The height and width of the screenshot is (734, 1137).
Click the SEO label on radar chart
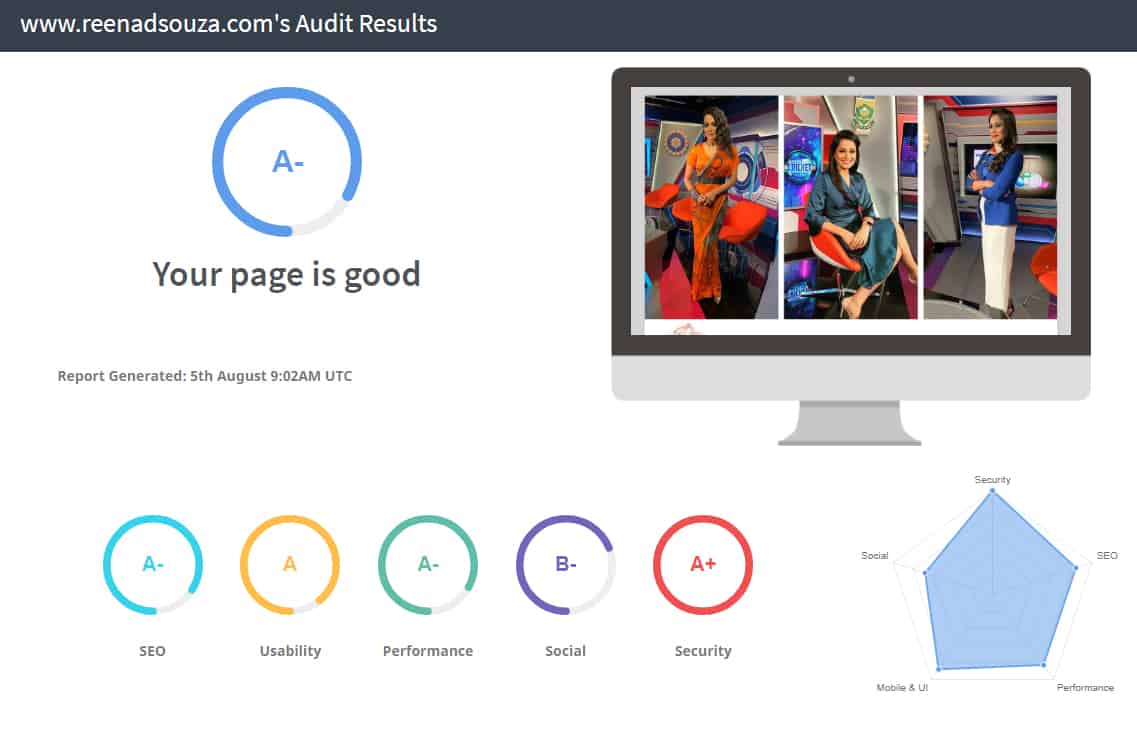[1107, 555]
